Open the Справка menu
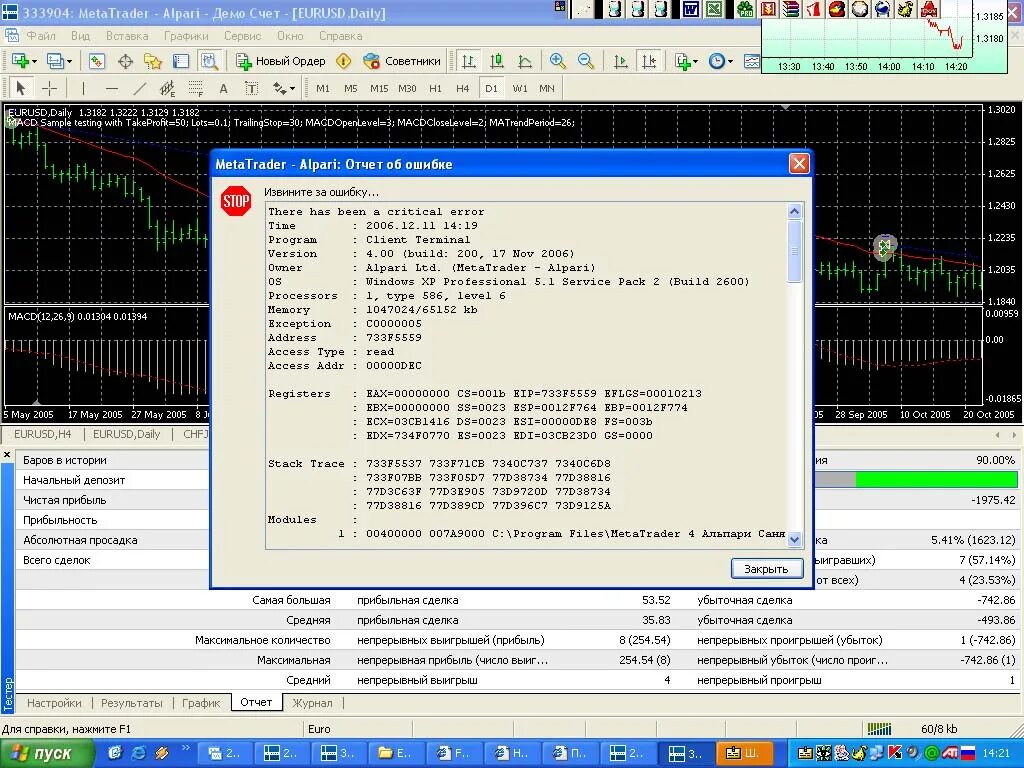The height and width of the screenshot is (768, 1024). click(x=340, y=36)
